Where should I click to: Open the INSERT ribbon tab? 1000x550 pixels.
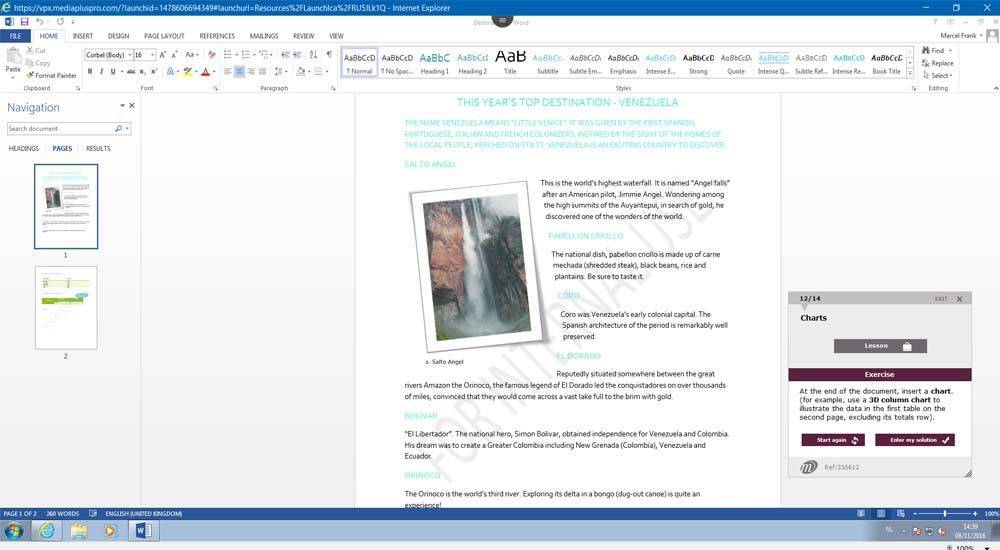pos(83,36)
